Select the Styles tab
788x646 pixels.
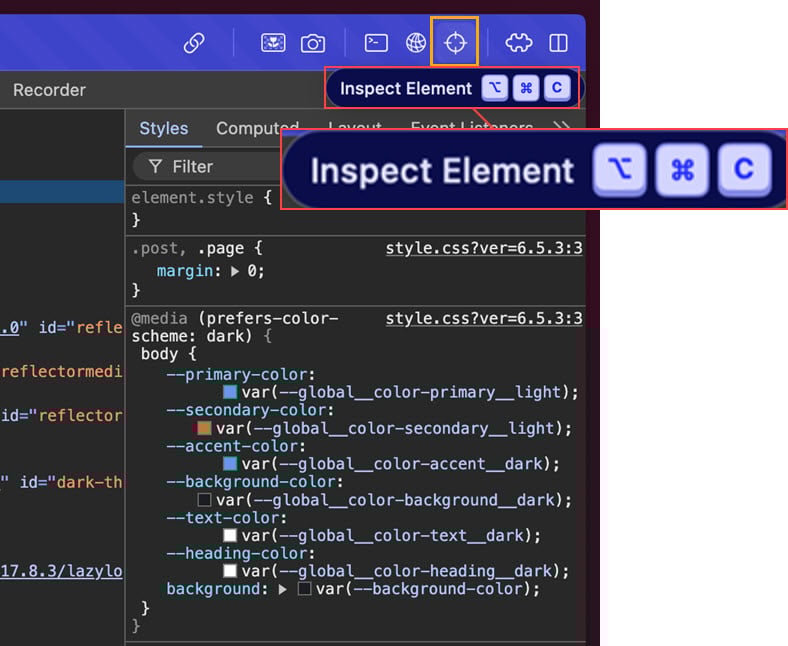[x=164, y=129]
